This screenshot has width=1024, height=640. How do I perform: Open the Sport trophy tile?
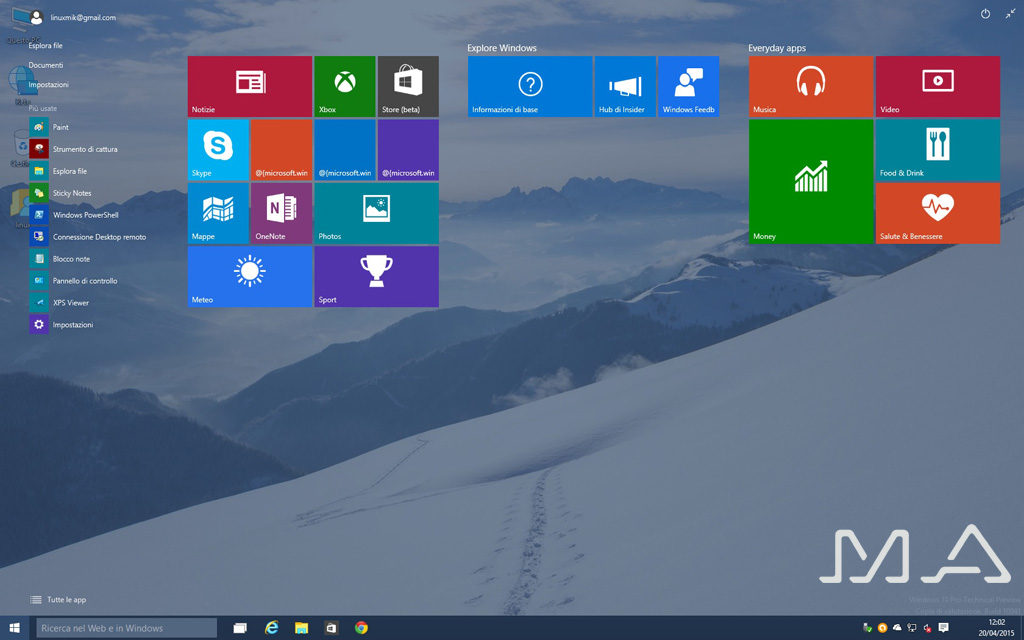[x=376, y=276]
